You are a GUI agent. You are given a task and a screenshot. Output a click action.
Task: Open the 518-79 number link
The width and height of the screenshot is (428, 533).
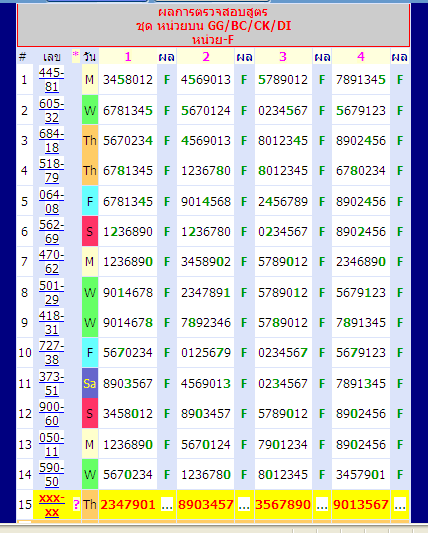pyautogui.click(x=51, y=171)
